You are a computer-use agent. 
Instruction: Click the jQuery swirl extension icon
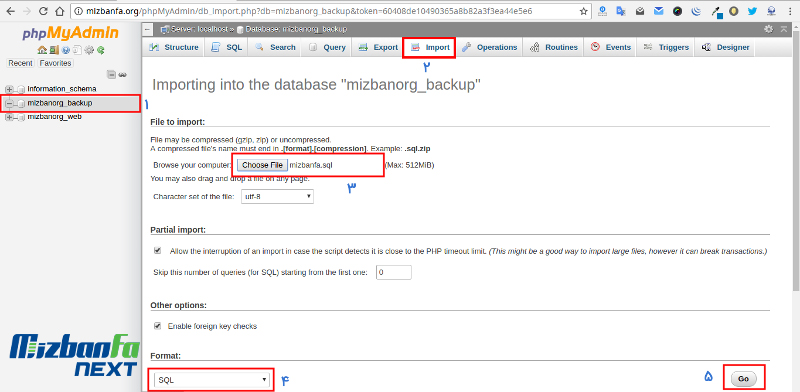[696, 11]
